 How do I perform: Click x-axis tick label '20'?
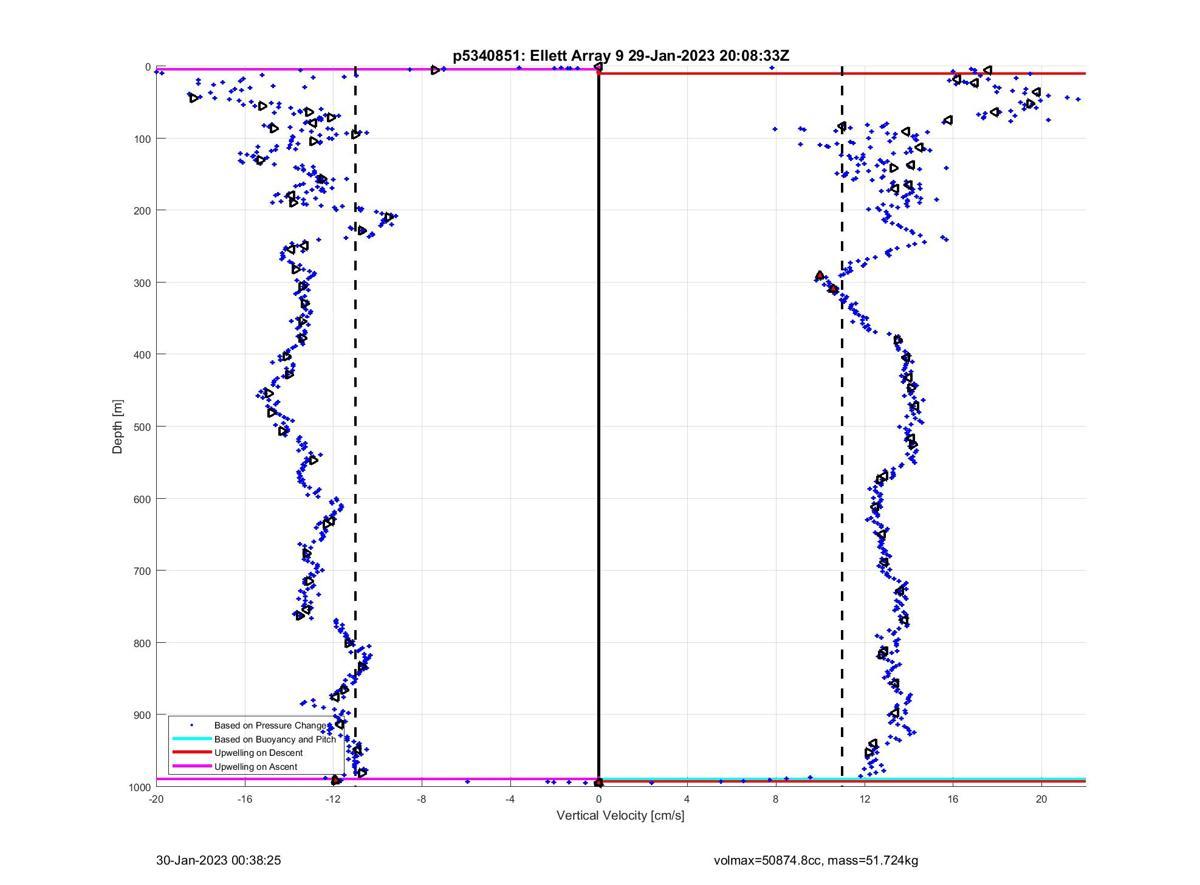click(x=1041, y=798)
